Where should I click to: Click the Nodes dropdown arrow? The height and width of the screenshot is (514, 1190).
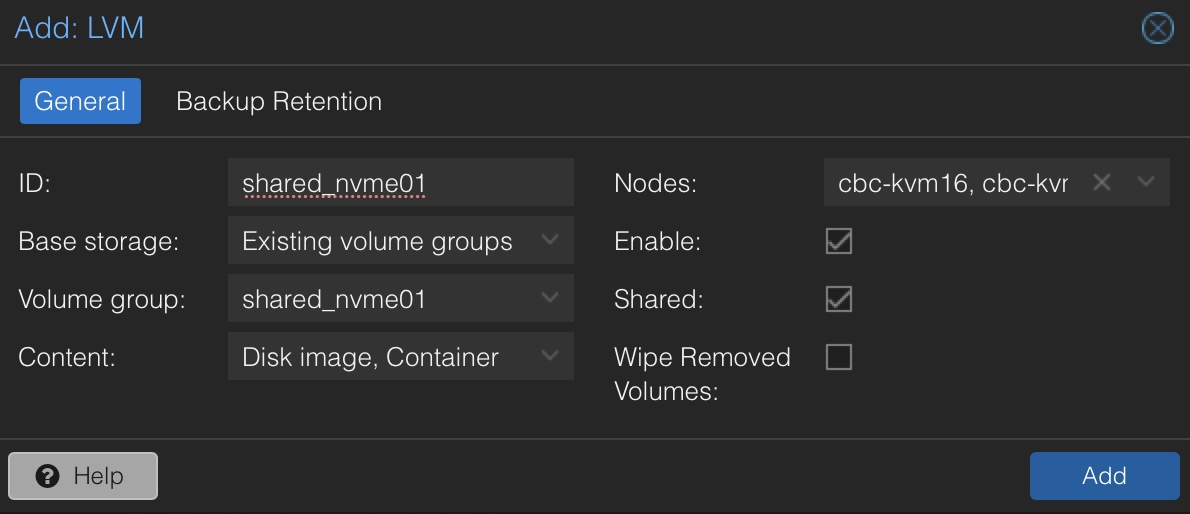pos(1146,183)
